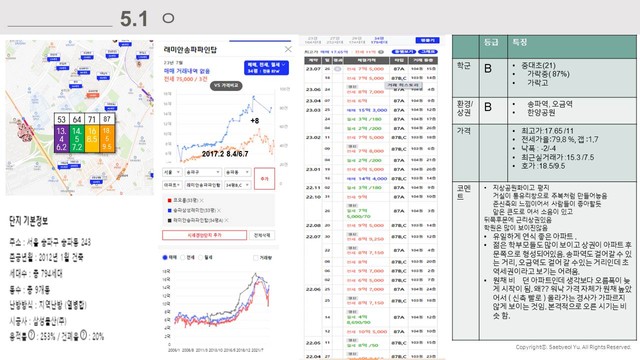This screenshot has height=360, width=640.
Task: Click the 전세 6억 transaction in 23.04
Action: 357,101
